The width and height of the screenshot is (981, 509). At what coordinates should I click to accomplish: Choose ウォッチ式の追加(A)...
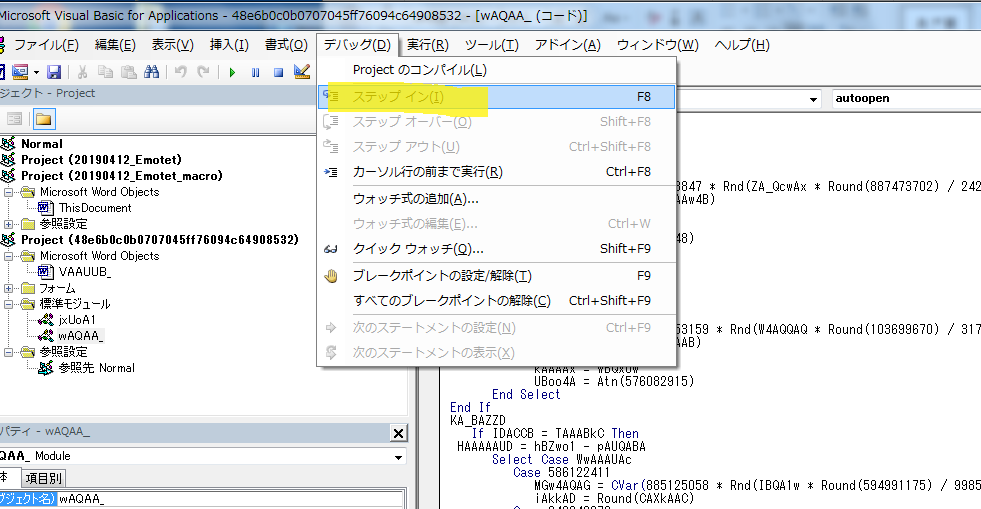coord(497,199)
